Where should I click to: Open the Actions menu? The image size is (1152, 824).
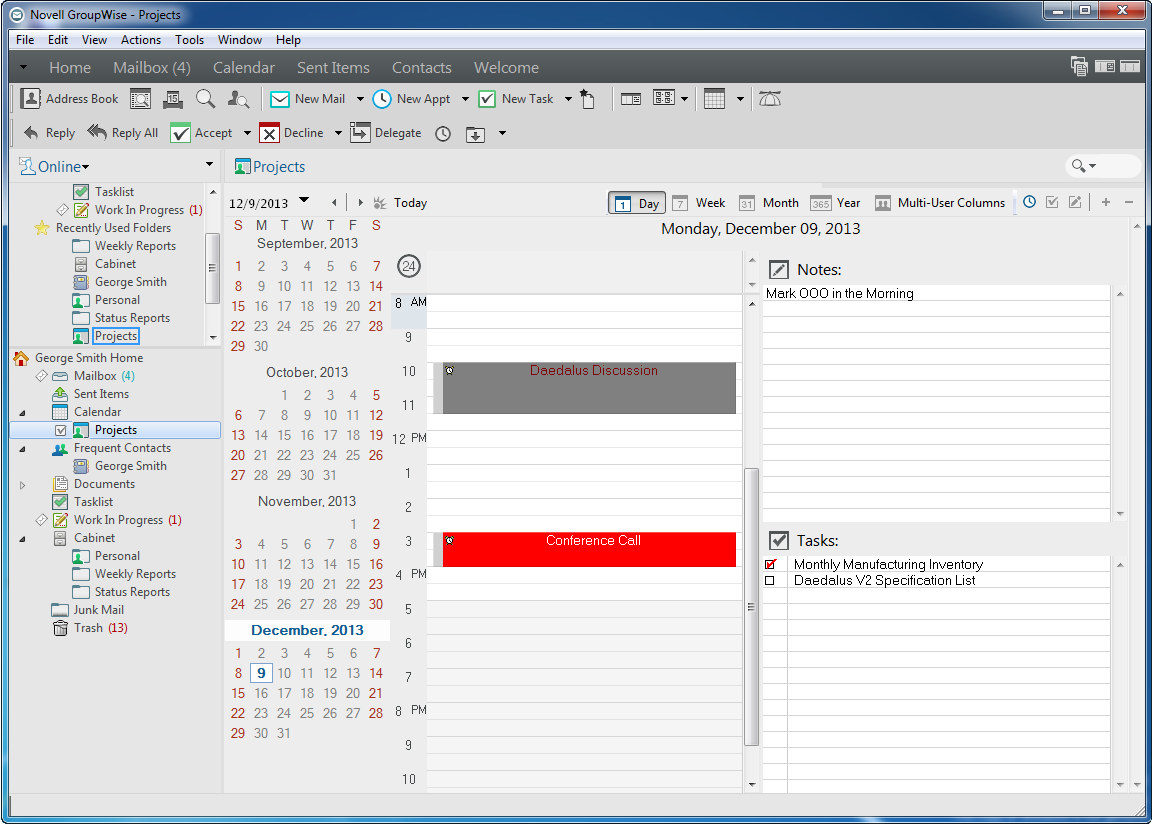click(x=140, y=40)
